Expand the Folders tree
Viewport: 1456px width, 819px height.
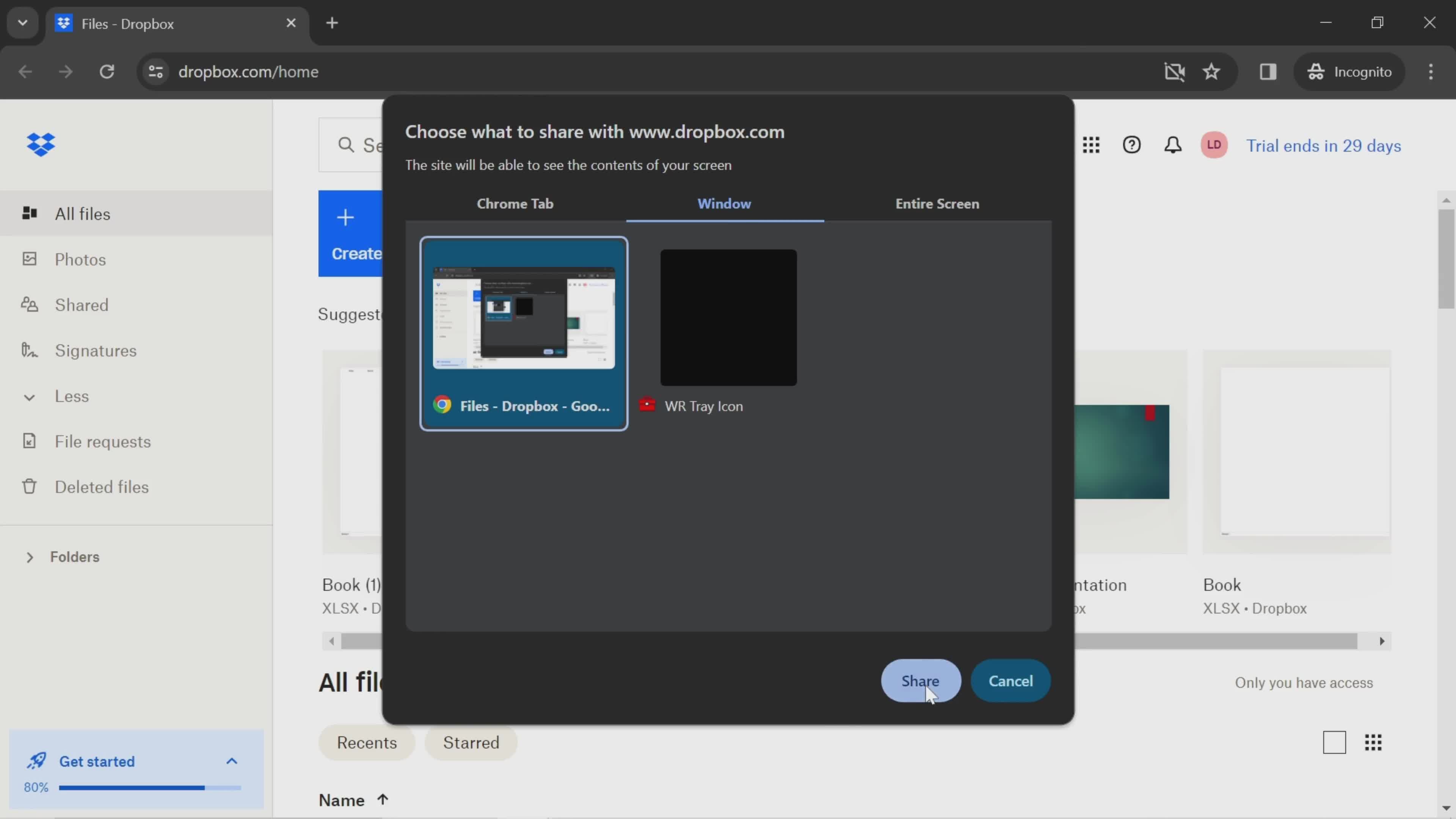(30, 557)
